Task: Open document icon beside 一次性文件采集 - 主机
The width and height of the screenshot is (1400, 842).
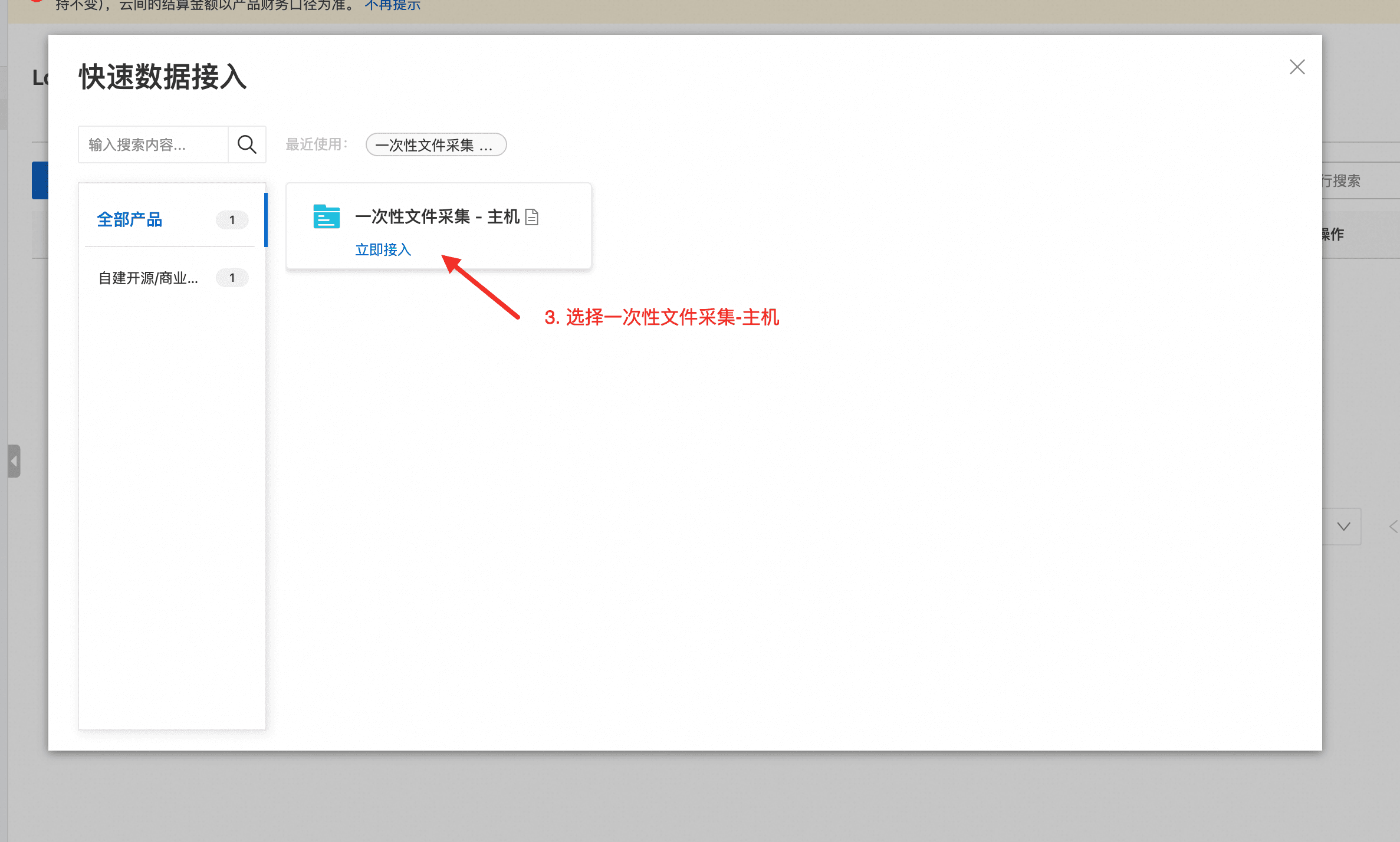Action: click(531, 217)
